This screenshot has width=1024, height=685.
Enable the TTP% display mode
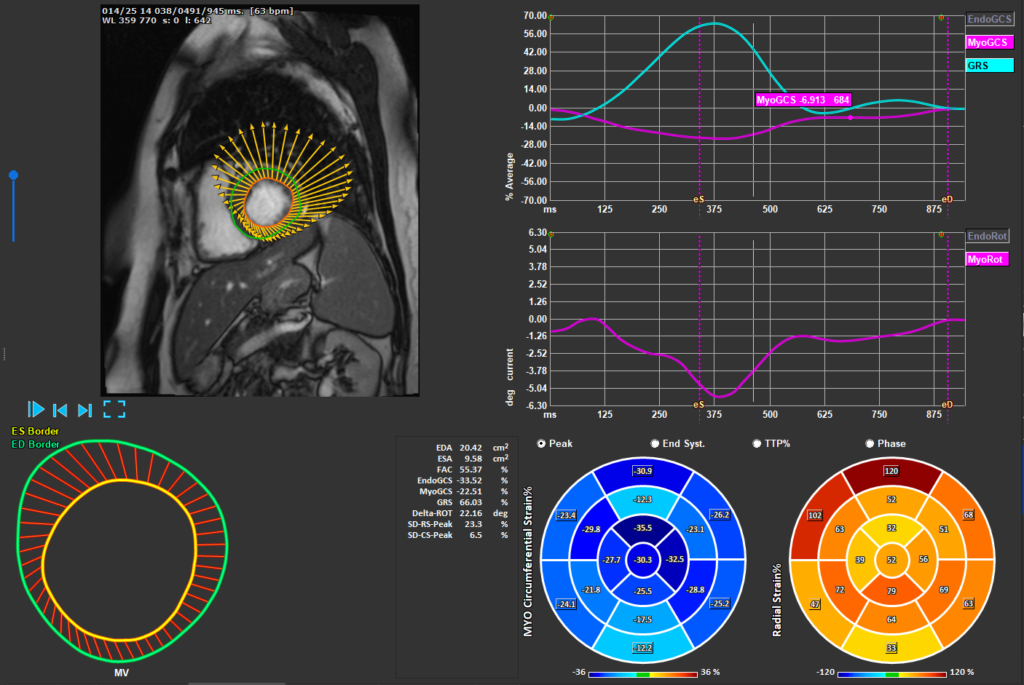(x=757, y=443)
